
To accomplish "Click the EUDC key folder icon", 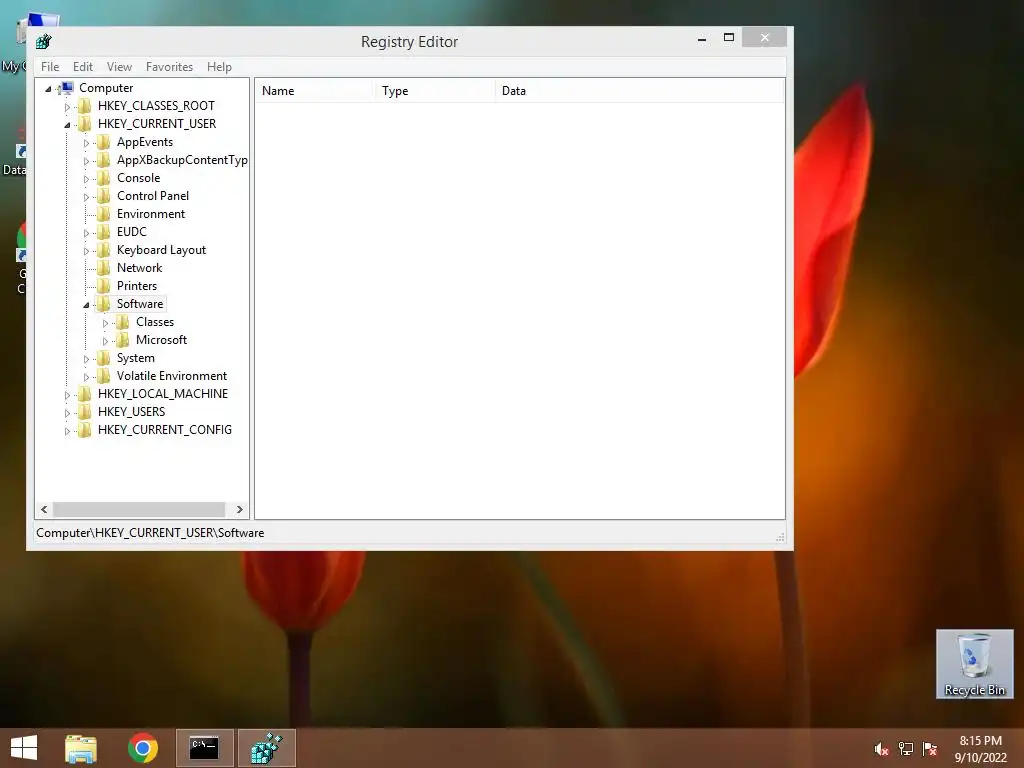I will click(x=103, y=232).
